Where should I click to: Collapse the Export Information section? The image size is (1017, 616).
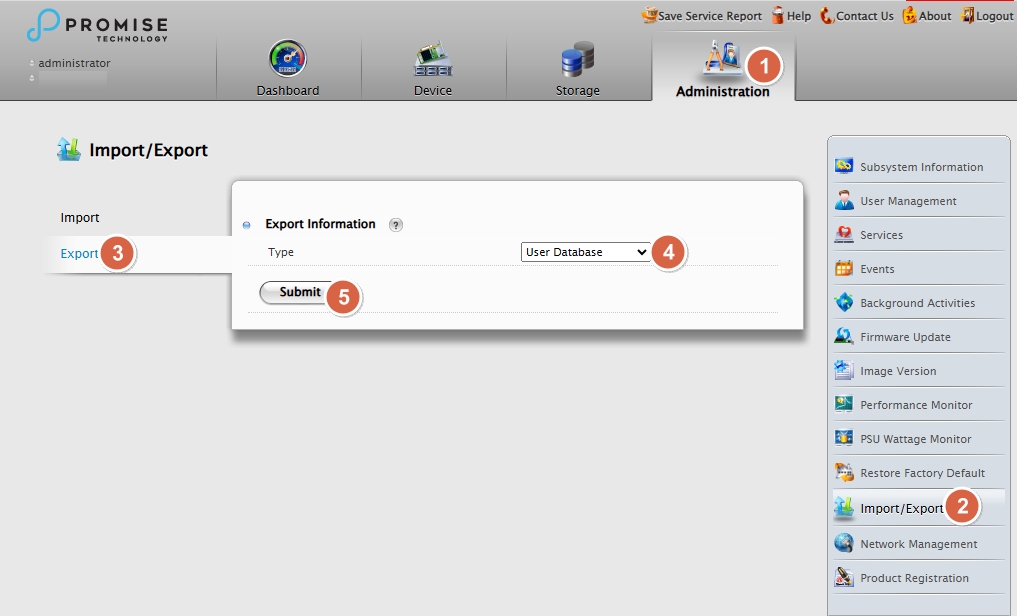(247, 225)
